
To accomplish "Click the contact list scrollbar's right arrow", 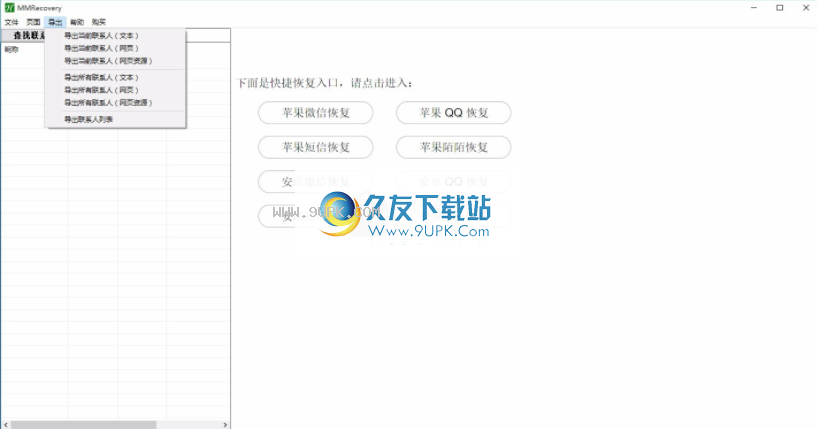I will (x=225, y=425).
